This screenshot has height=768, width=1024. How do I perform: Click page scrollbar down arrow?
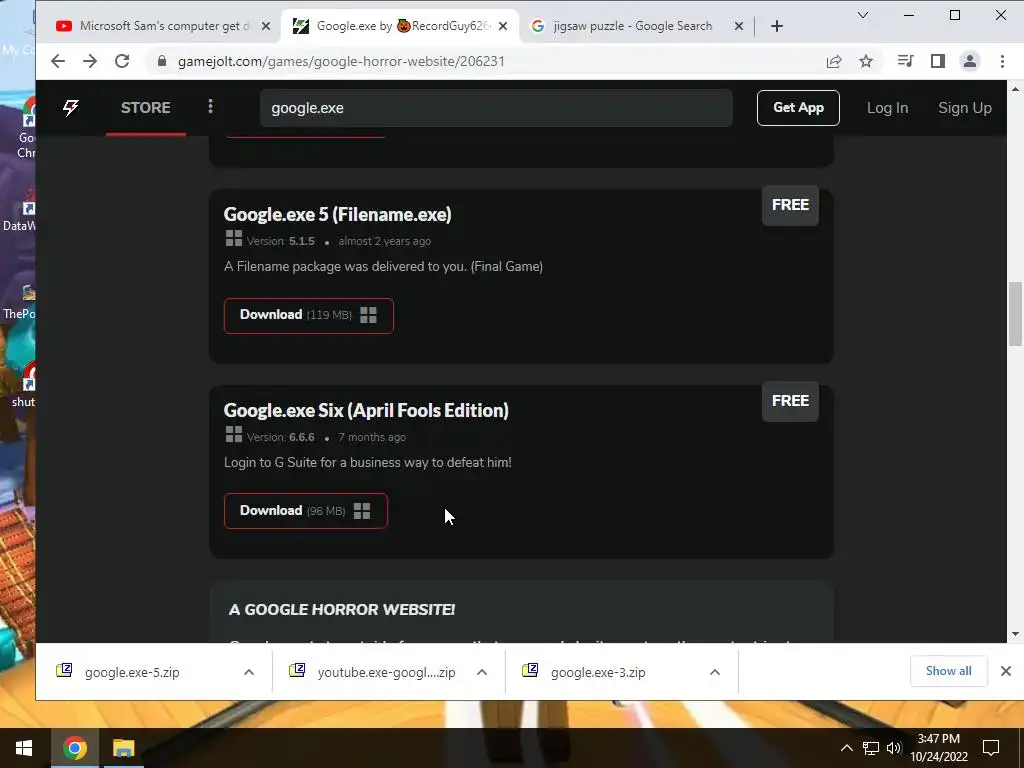coord(1016,634)
